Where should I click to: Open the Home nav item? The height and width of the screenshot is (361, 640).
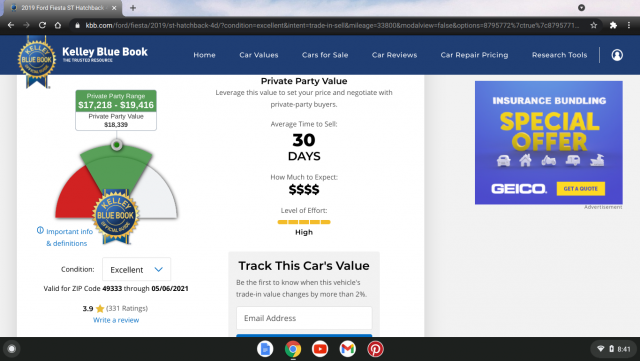pyautogui.click(x=204, y=55)
